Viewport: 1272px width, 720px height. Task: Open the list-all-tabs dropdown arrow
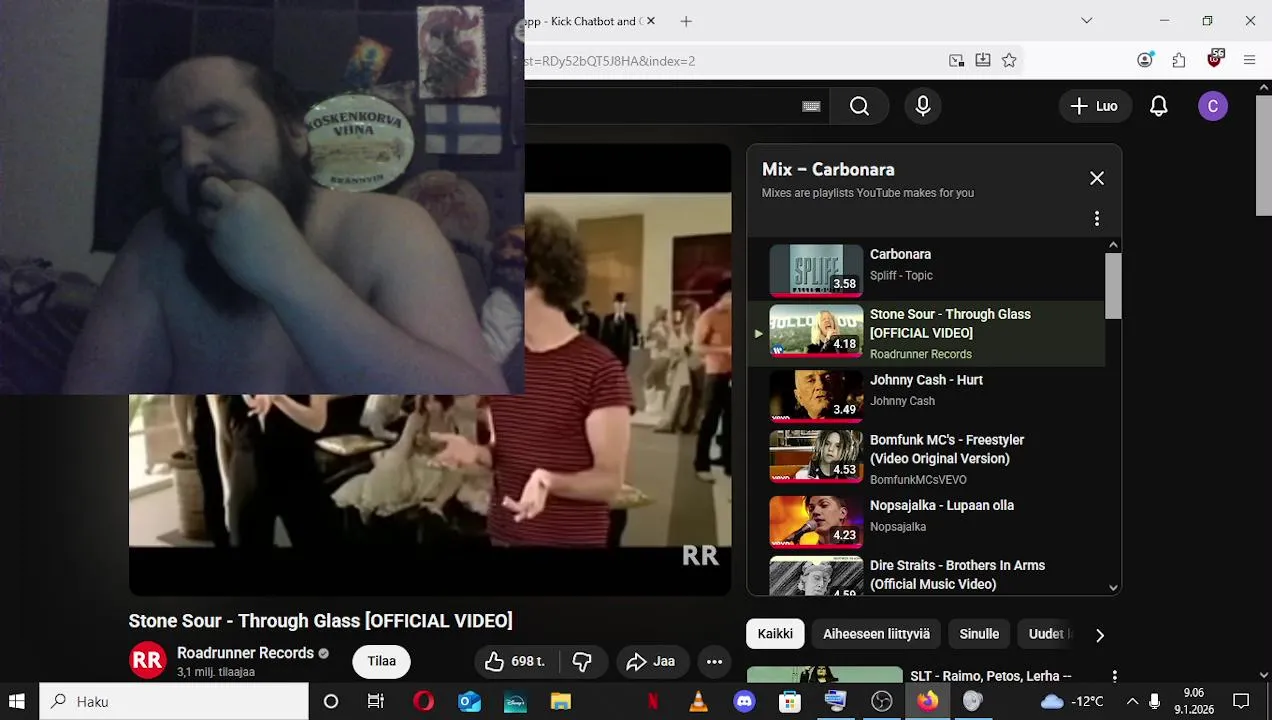(1087, 21)
